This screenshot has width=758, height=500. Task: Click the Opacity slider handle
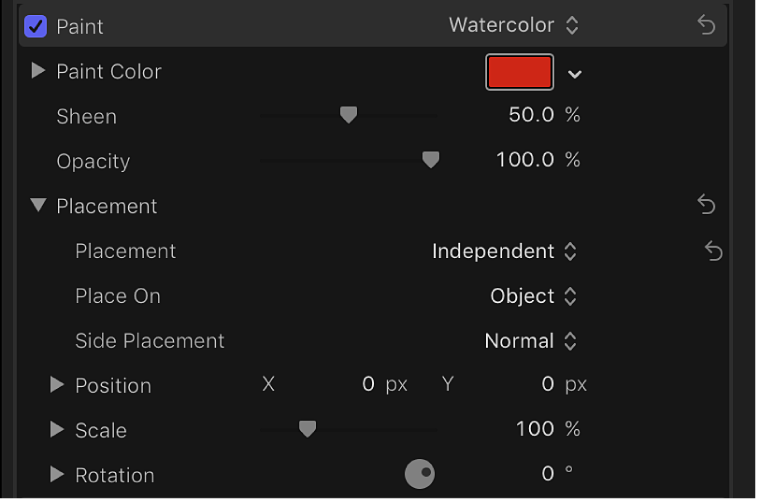pyautogui.click(x=431, y=160)
